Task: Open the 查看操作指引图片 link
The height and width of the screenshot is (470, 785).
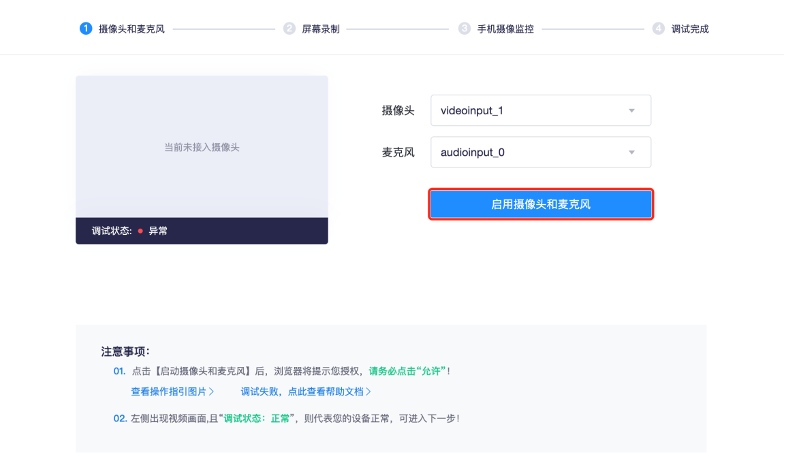Action: click(x=172, y=391)
